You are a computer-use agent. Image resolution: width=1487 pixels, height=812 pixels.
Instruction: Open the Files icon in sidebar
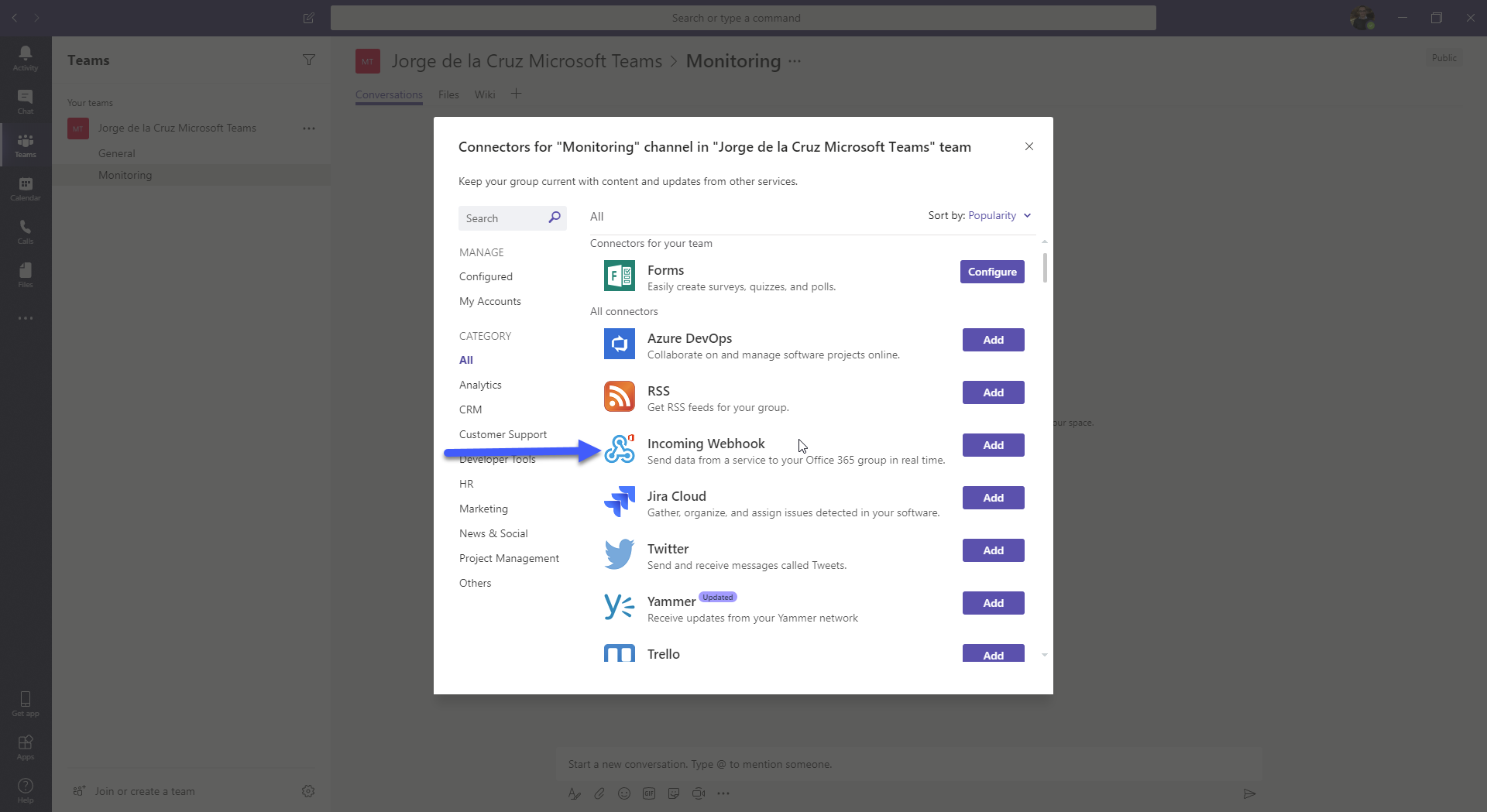26,274
